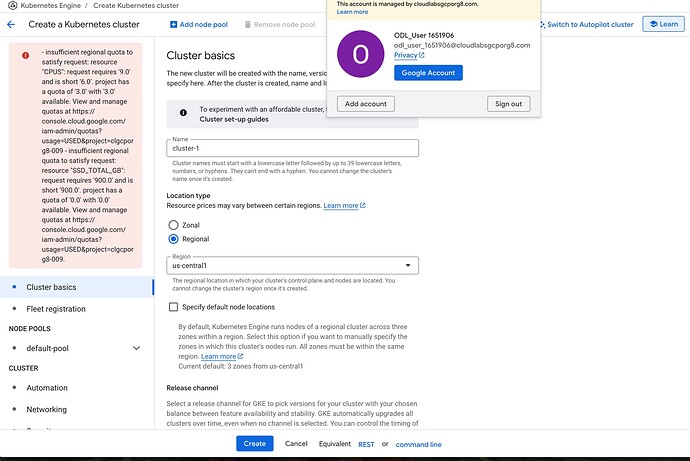
Task: Open the Region dropdown us-central1
Action: click(292, 265)
